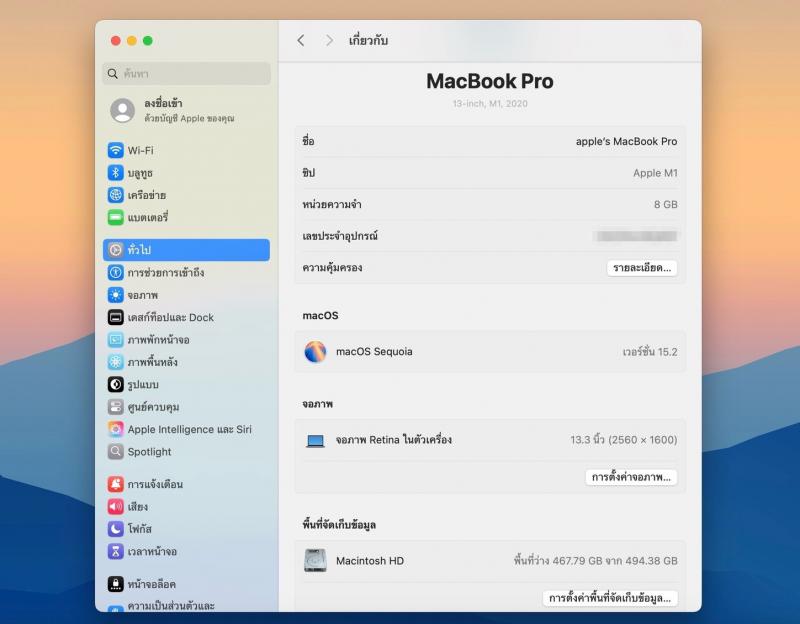Sign in via ลงชื่อเข้า Apple account row

186,110
